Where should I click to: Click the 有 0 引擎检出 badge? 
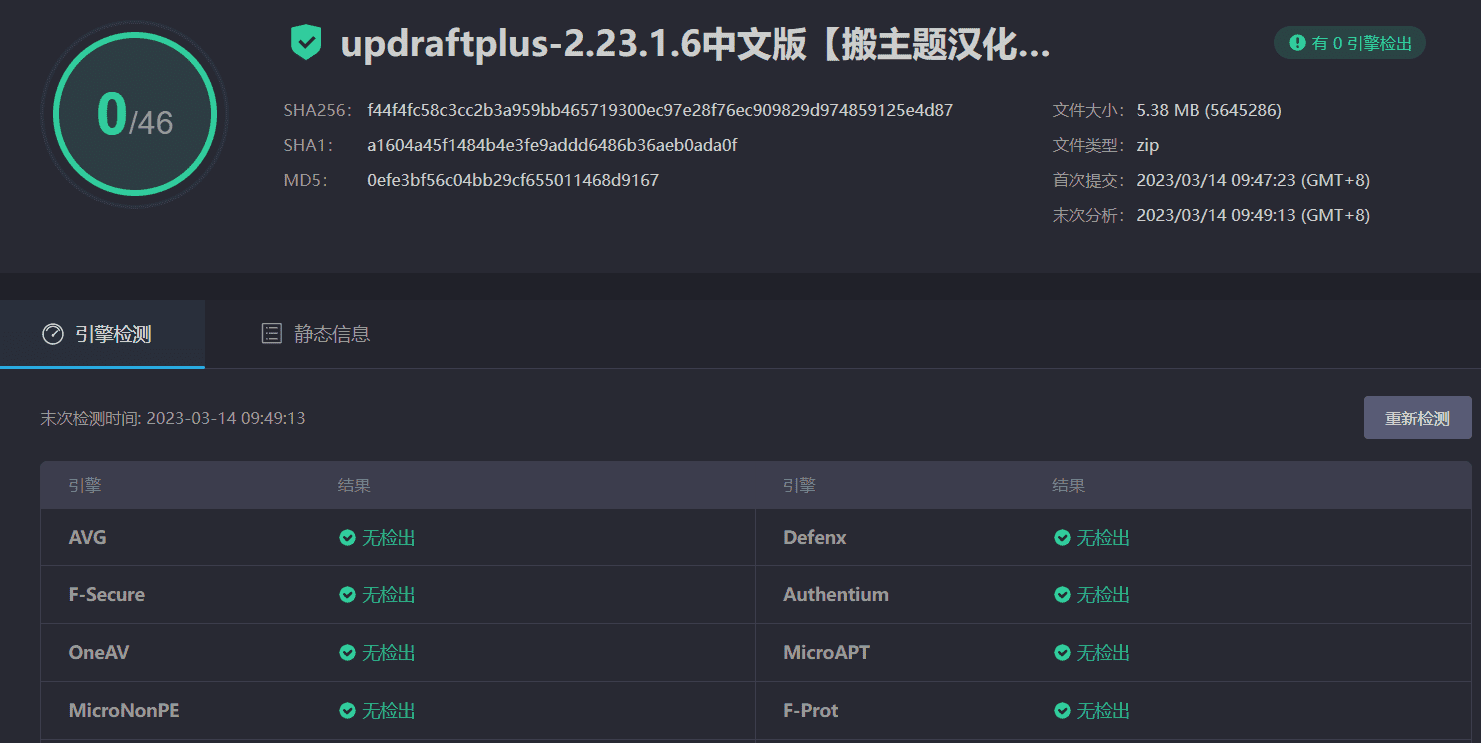click(1349, 43)
